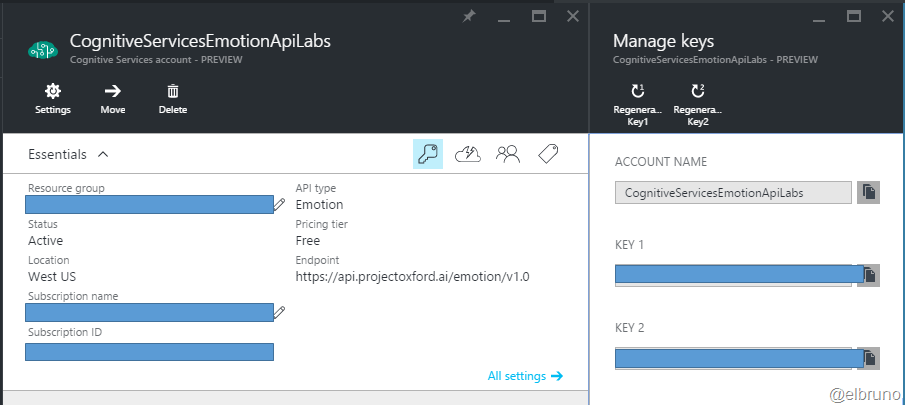Delete the Cognitive Services account
Screen dimensions: 905x405
172,98
